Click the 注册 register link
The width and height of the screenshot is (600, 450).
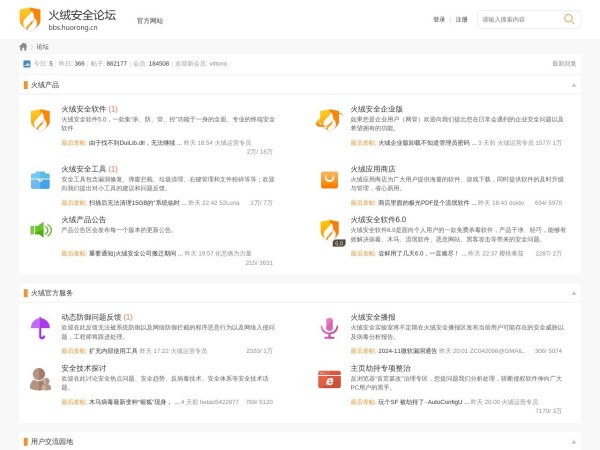tap(461, 19)
